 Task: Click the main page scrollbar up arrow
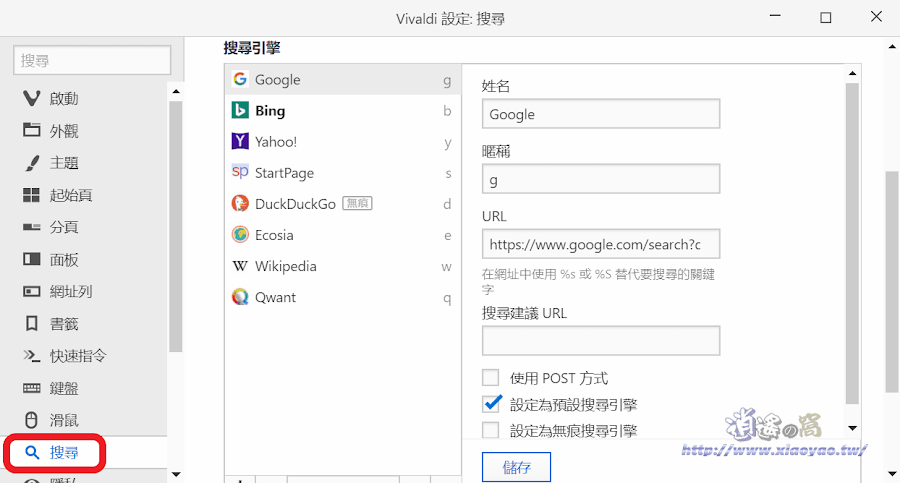(893, 47)
